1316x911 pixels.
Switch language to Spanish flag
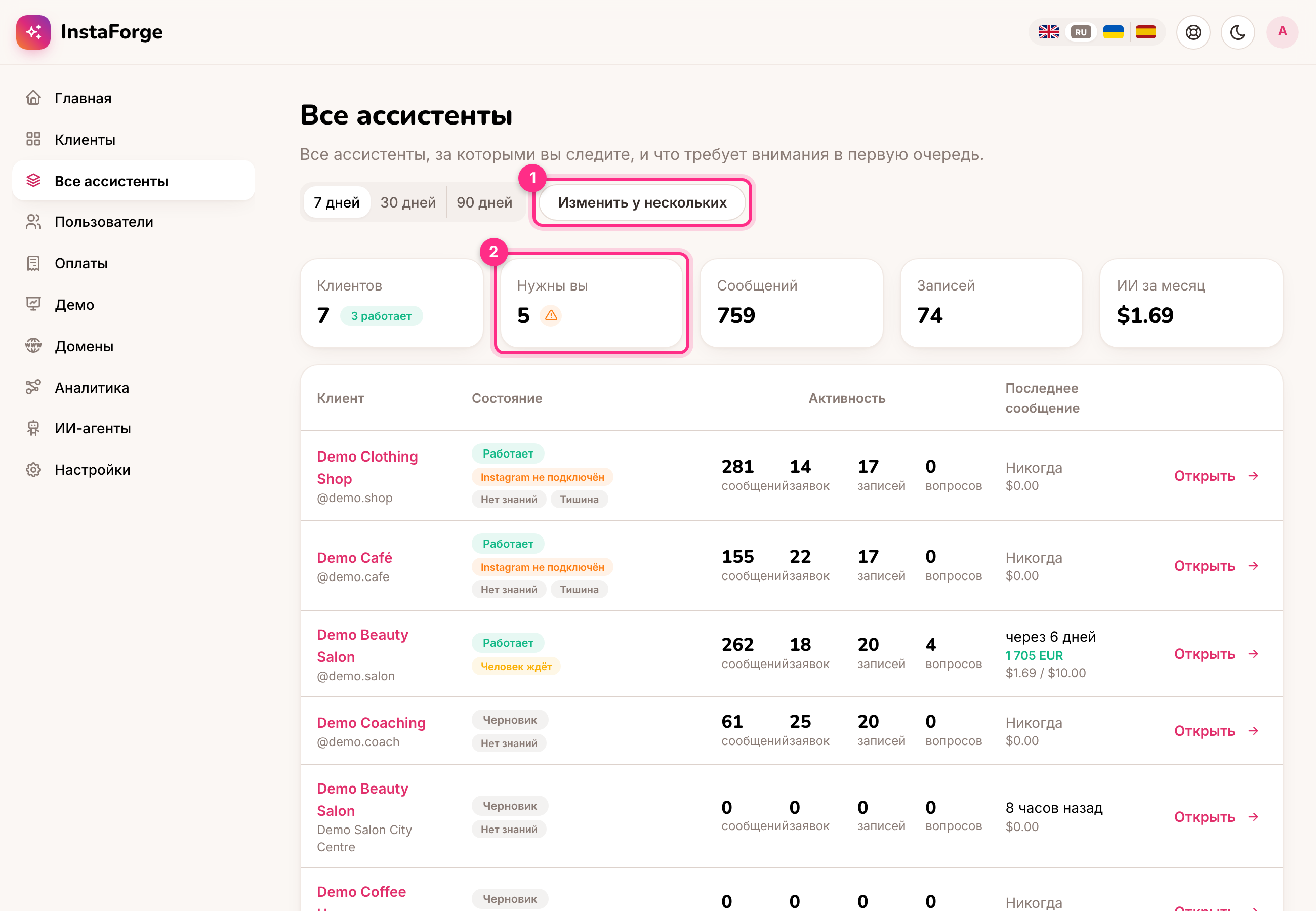click(x=1146, y=32)
